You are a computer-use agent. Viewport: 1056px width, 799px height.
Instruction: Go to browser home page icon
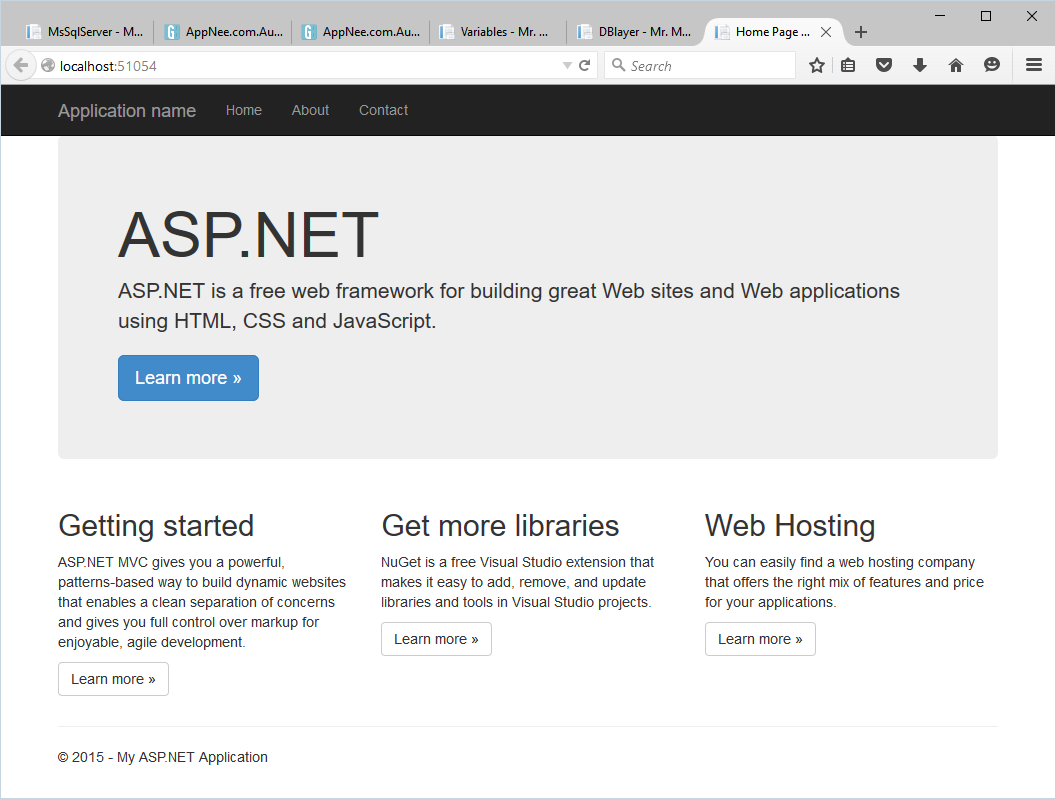(x=956, y=65)
